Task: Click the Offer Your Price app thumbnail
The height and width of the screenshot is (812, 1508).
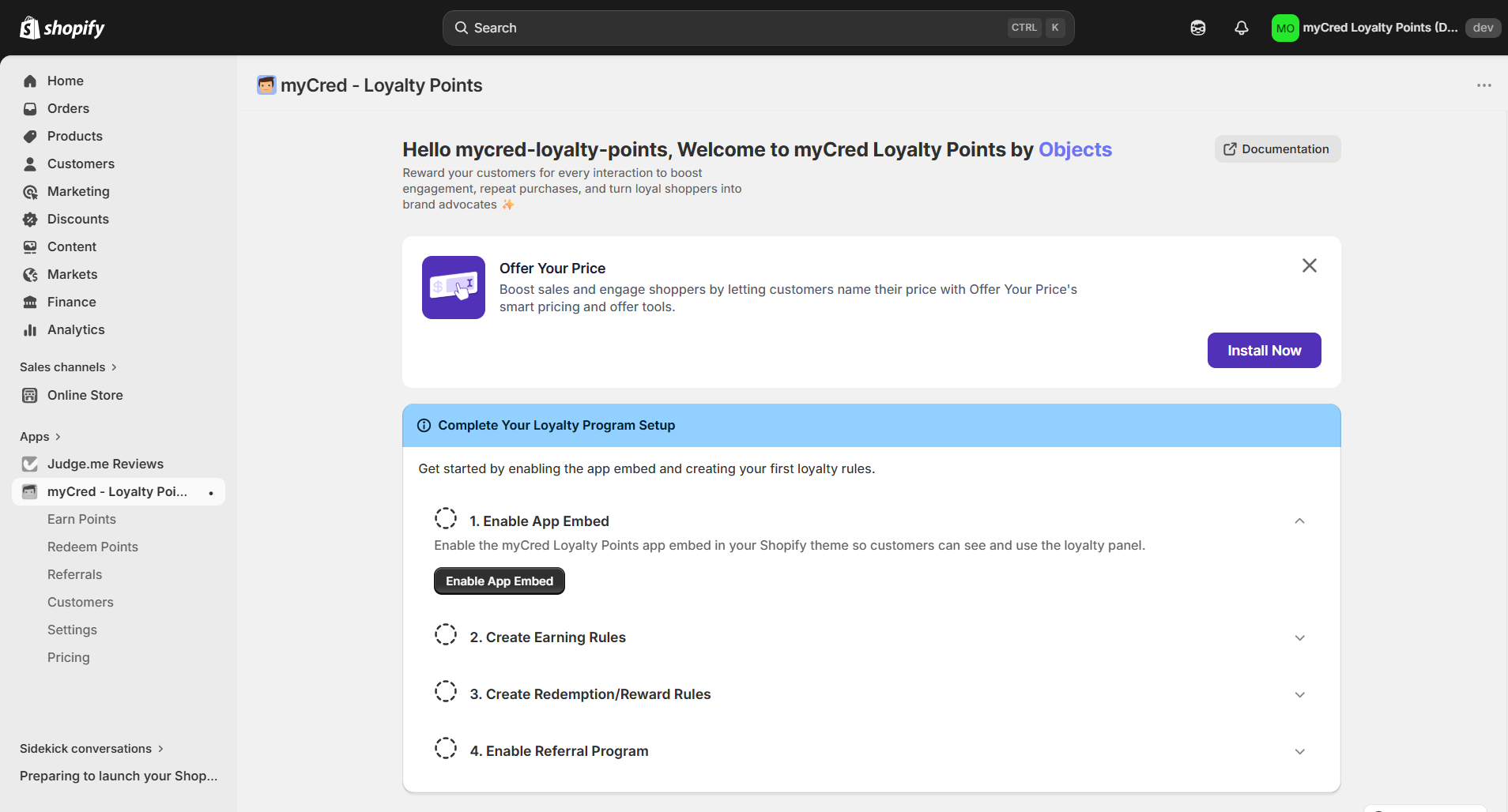Action: coord(454,288)
